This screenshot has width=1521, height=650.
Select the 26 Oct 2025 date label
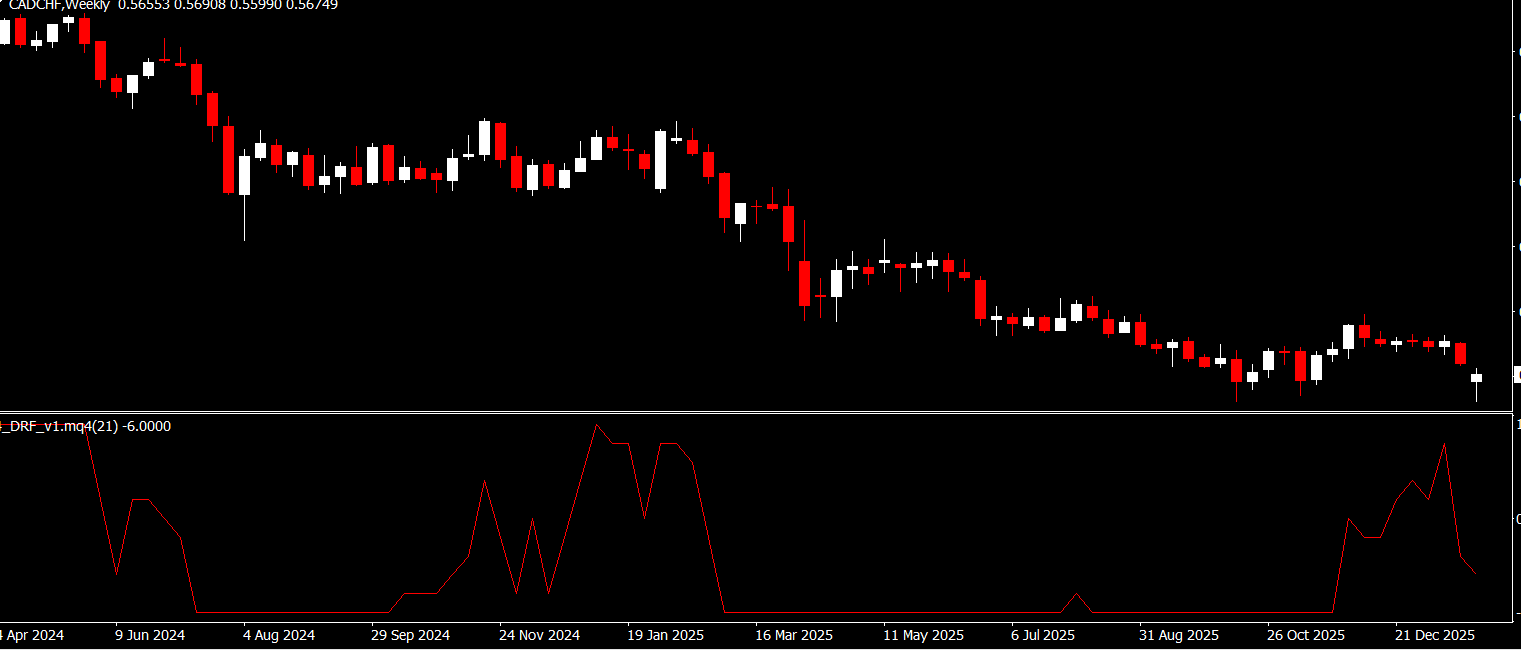[1306, 635]
